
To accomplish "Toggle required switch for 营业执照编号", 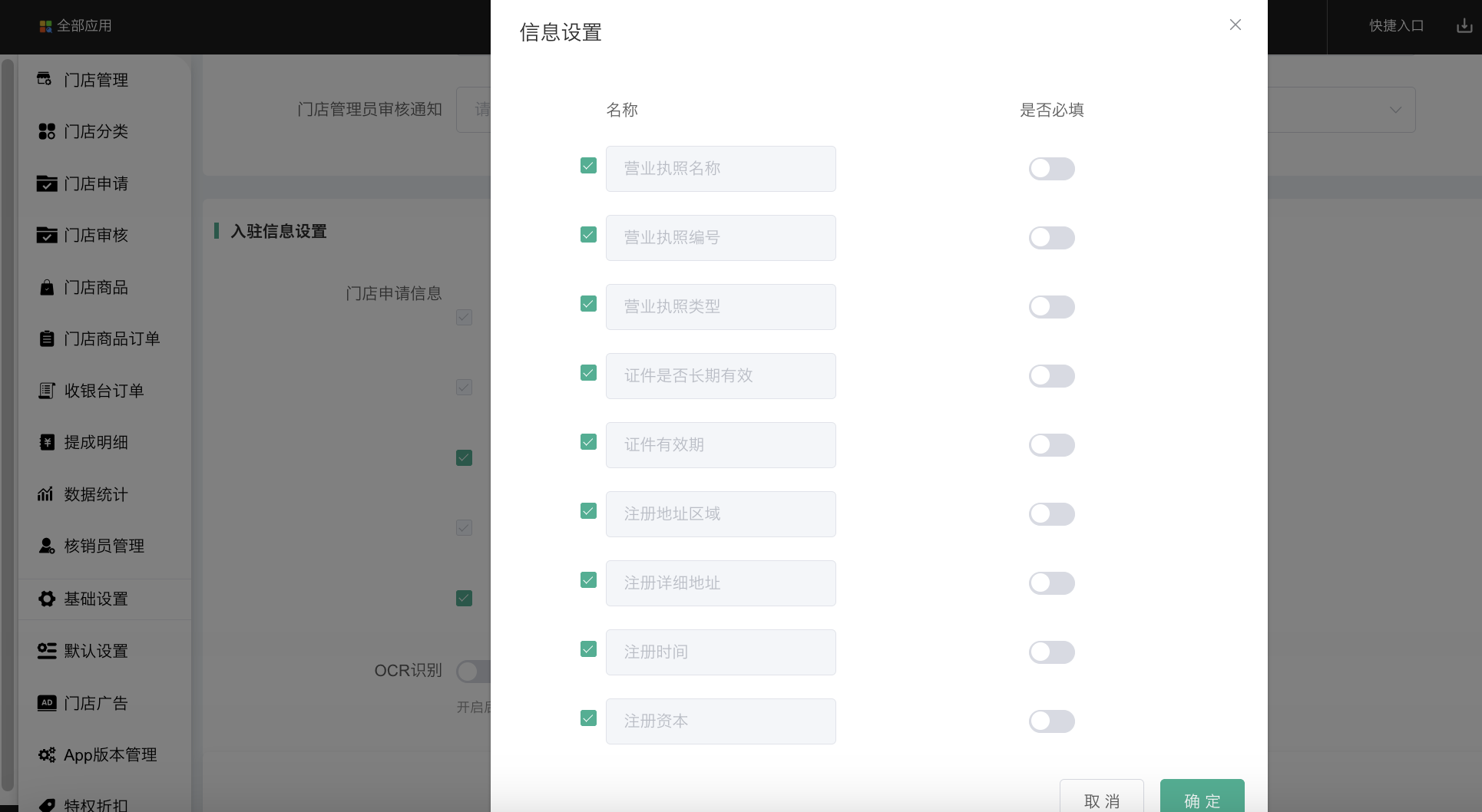I will click(x=1051, y=238).
